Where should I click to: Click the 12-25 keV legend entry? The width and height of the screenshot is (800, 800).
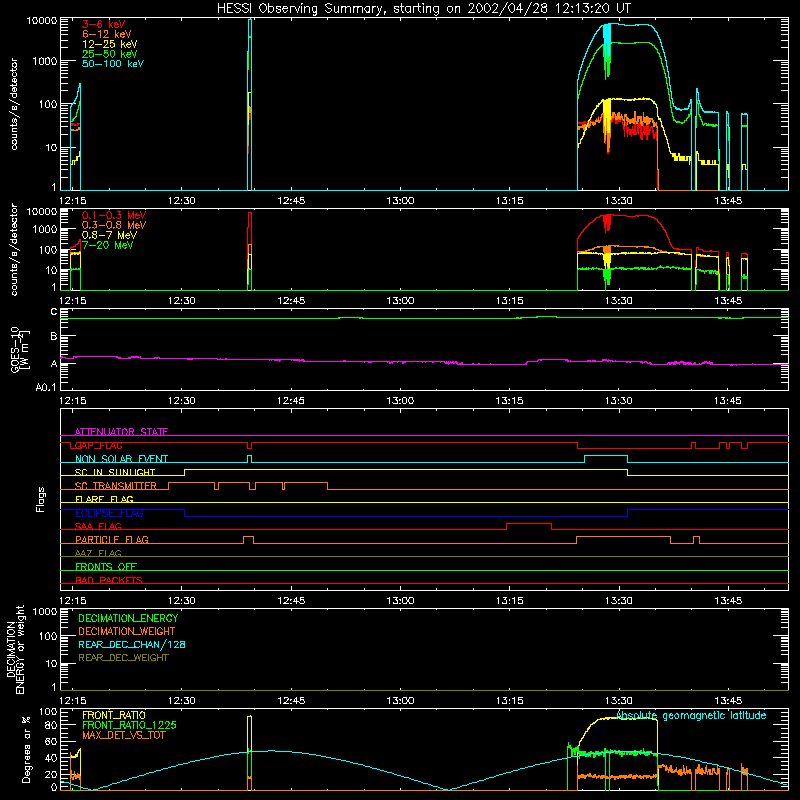pos(109,44)
